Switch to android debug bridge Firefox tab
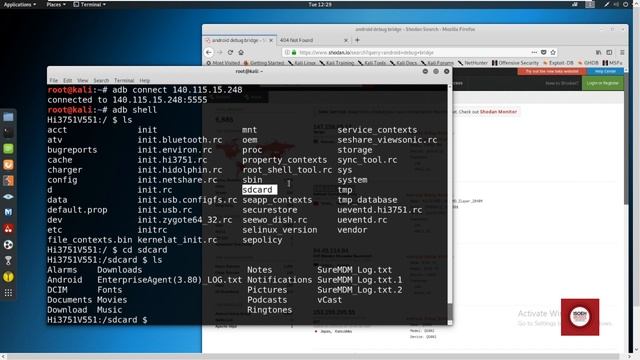The height and width of the screenshot is (360, 640). [239, 40]
